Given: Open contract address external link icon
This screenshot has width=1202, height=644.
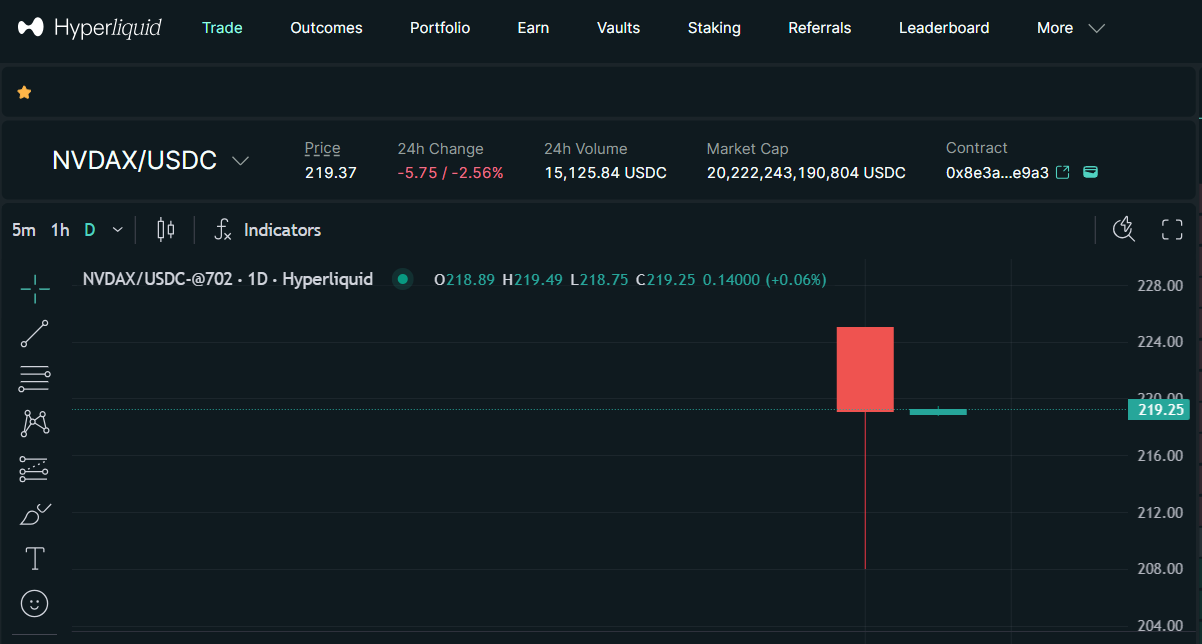Looking at the screenshot, I should coord(1063,172).
